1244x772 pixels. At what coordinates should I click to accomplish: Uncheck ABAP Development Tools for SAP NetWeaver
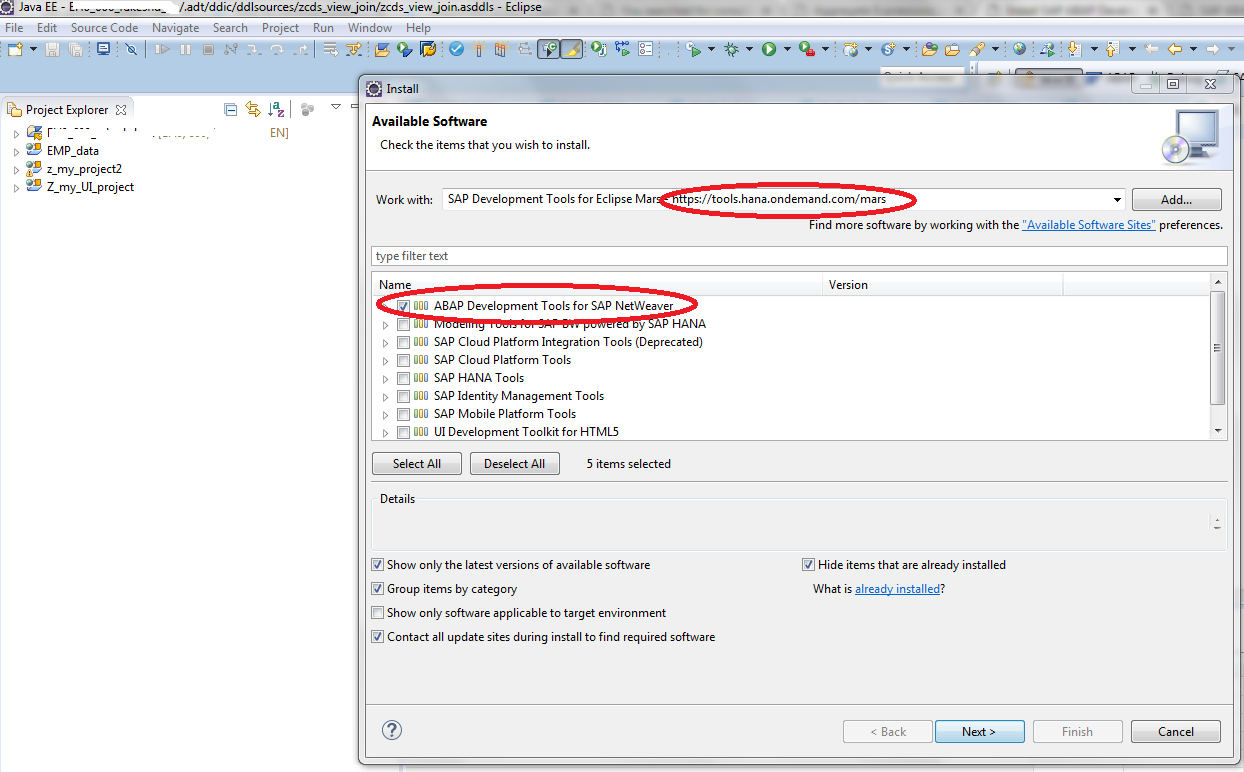point(403,305)
